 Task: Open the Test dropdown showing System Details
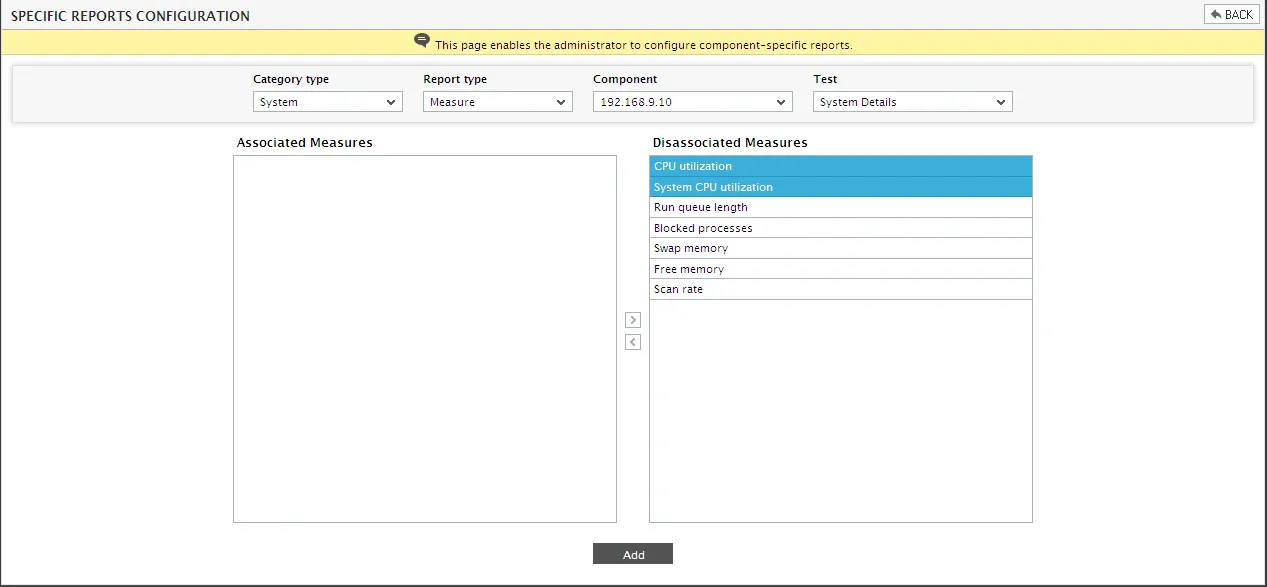pyautogui.click(x=913, y=102)
